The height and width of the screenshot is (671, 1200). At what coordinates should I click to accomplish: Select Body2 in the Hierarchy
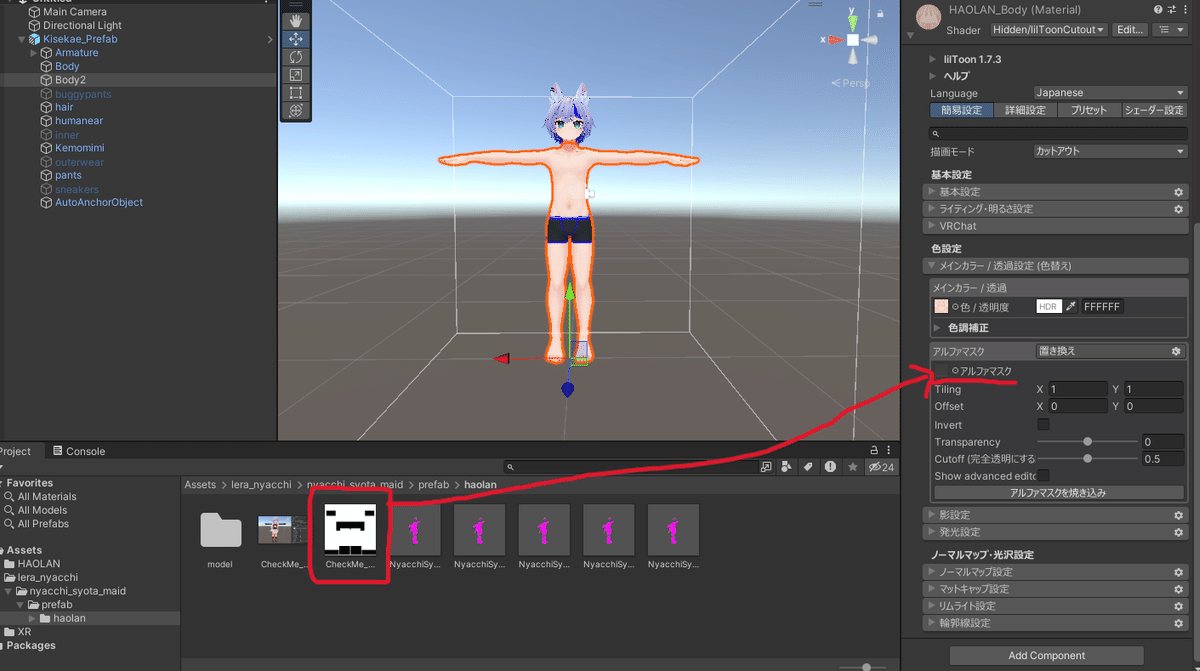[x=68, y=80]
